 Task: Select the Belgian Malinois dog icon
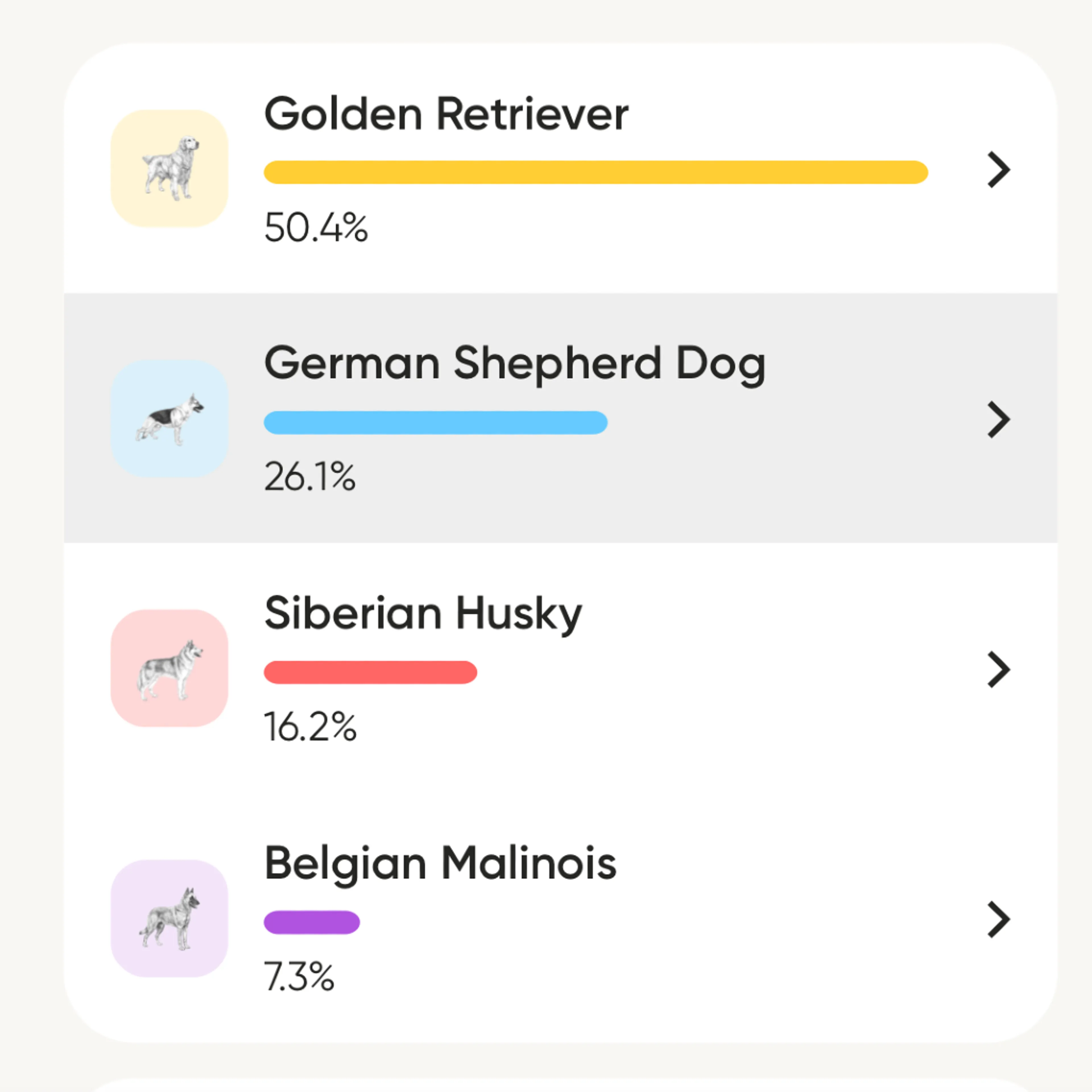169,918
